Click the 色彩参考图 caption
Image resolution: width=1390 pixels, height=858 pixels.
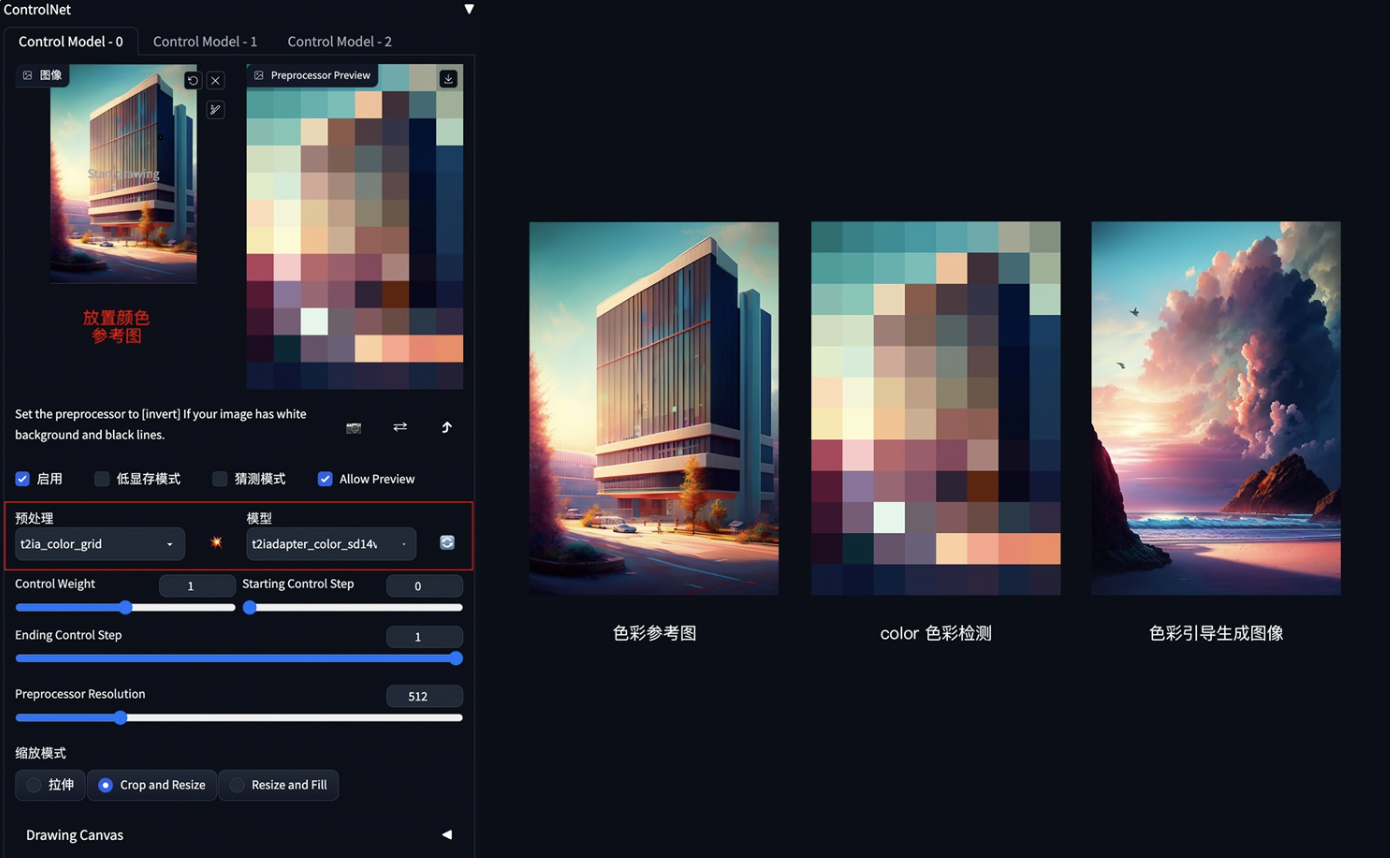654,633
